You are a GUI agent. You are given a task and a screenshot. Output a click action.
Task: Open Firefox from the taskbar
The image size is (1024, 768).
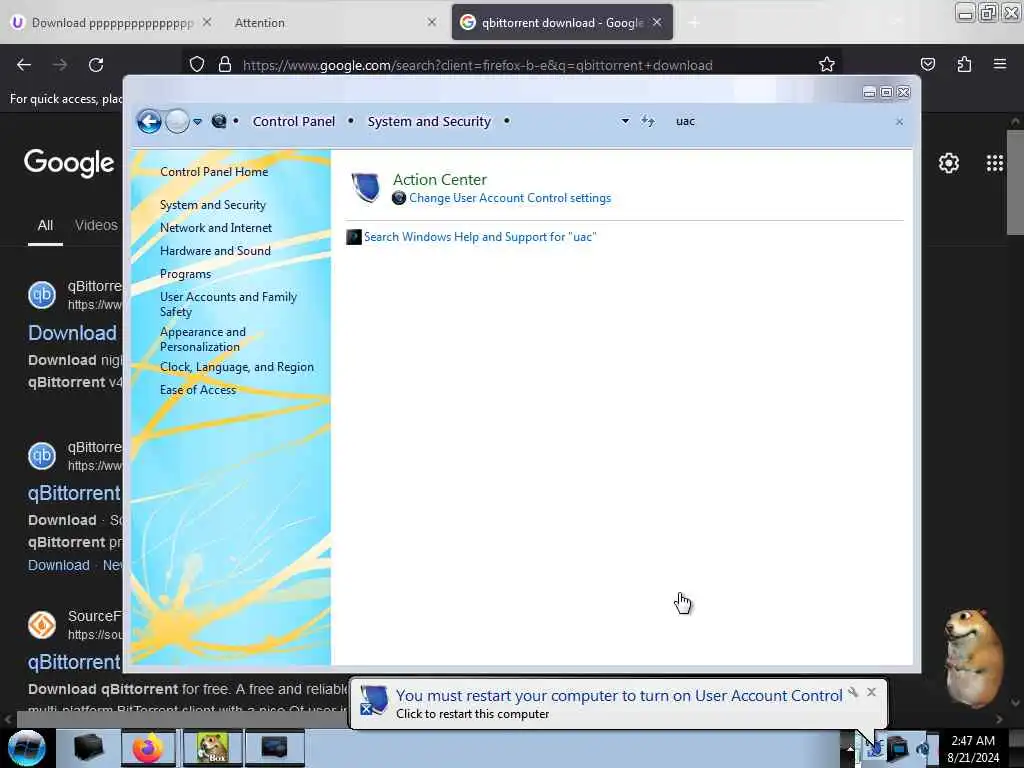pos(149,748)
